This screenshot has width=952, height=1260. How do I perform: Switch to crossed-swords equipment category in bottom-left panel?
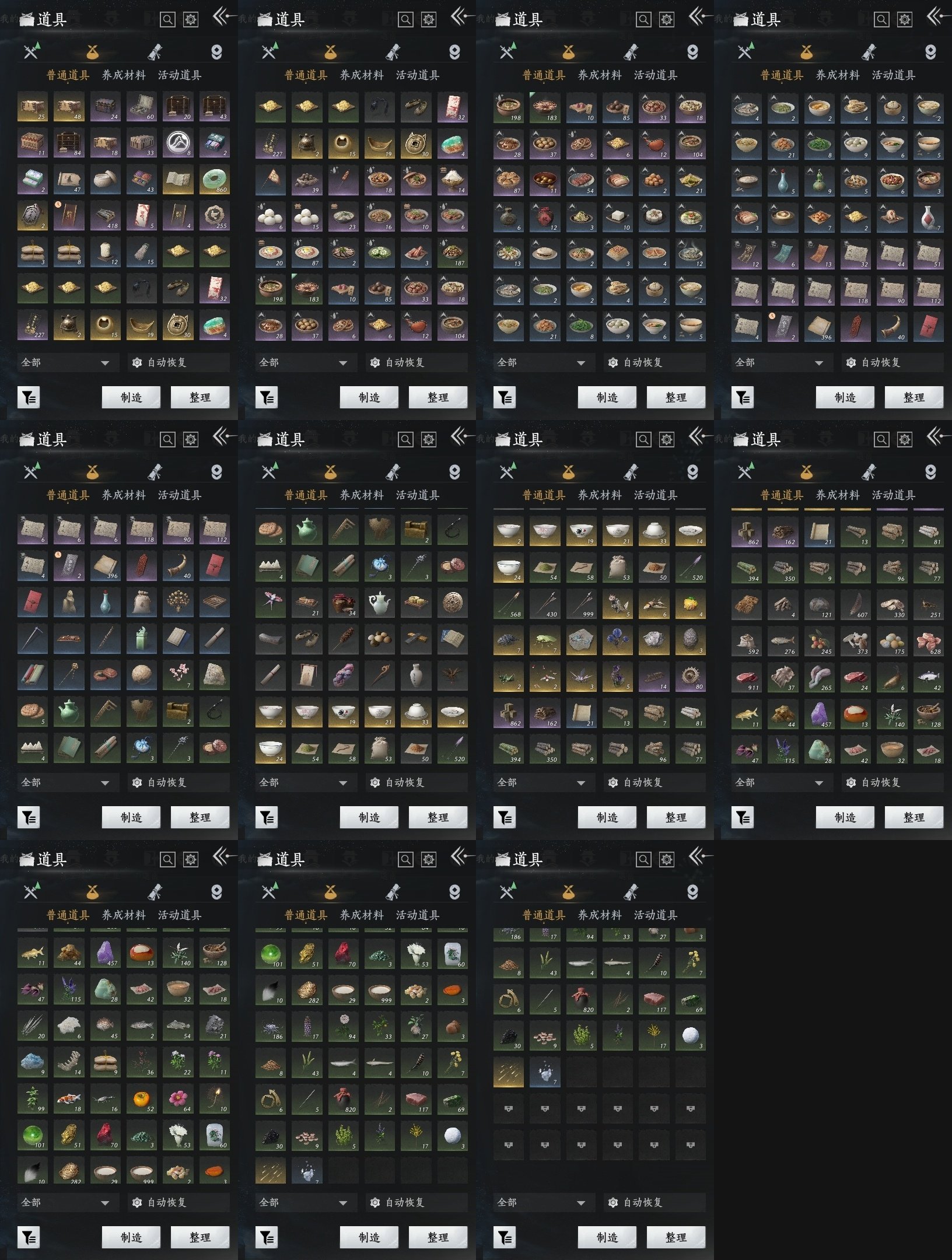(x=32, y=891)
